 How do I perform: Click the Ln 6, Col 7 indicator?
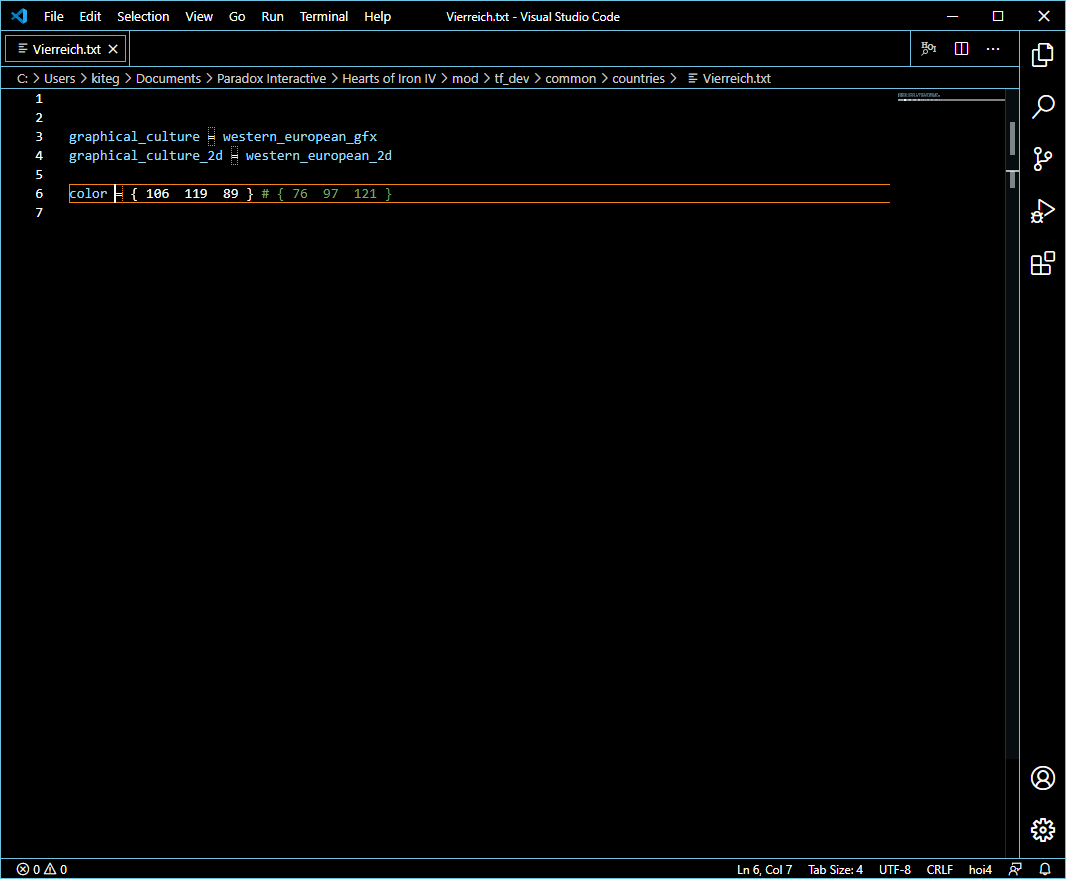[764, 869]
